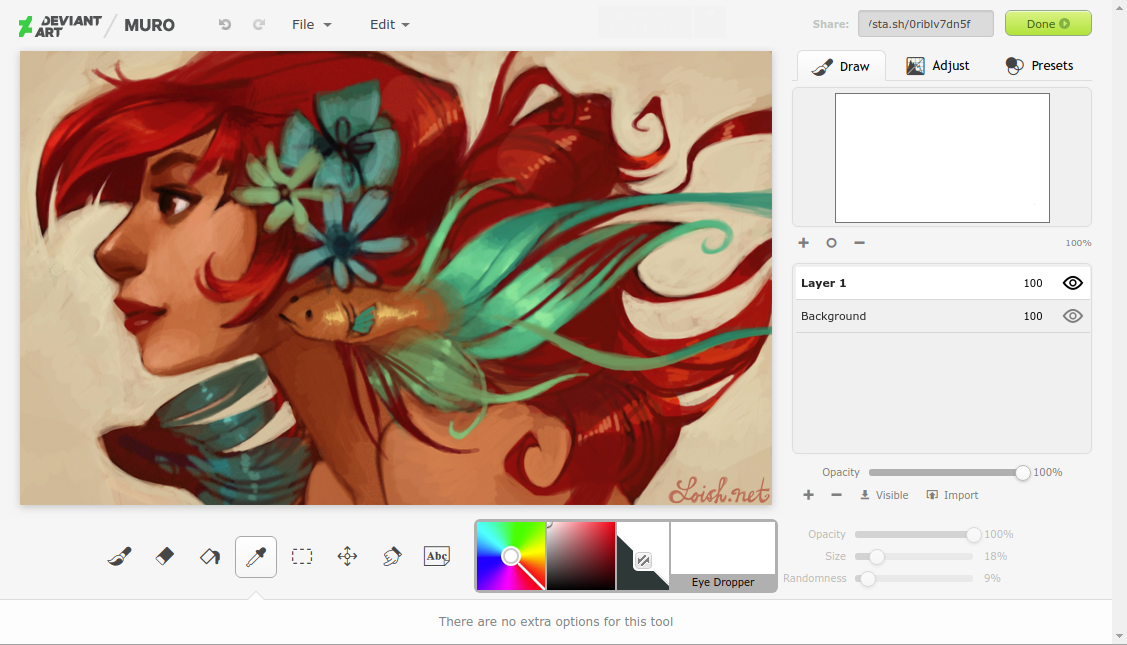Screen dimensions: 1127x645
Task: Delete layer with minus icon below layers
Action: coord(836,495)
